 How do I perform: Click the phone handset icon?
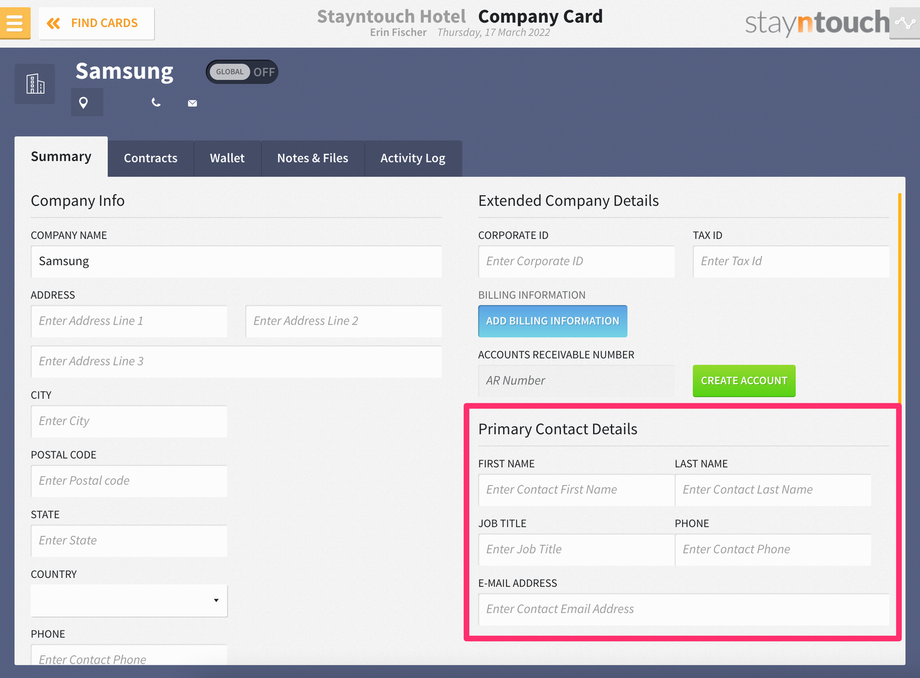[x=155, y=103]
